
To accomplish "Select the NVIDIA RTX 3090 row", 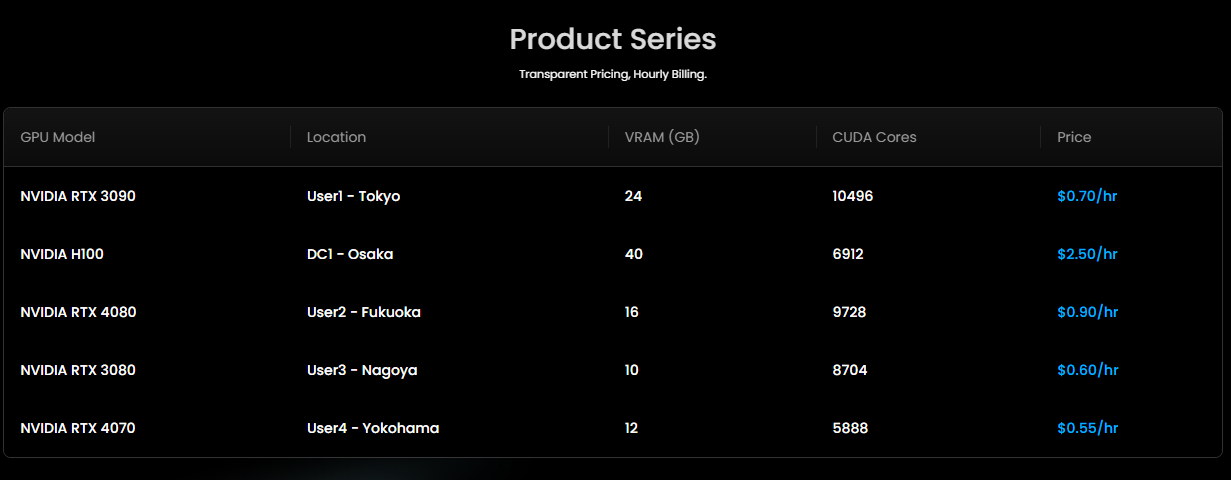I will pos(78,196).
